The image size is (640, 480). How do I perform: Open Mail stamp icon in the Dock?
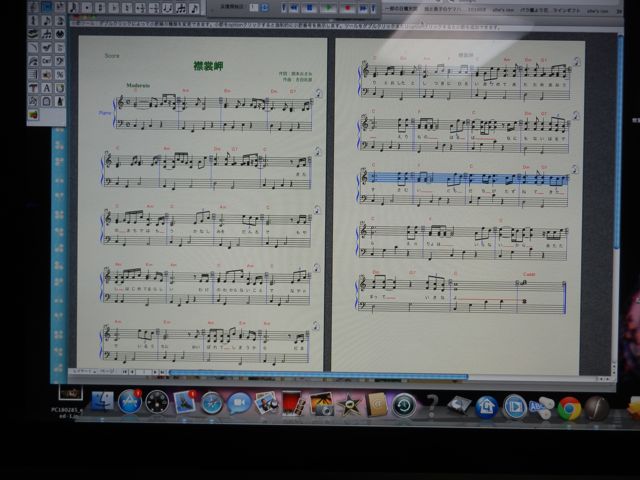point(184,402)
